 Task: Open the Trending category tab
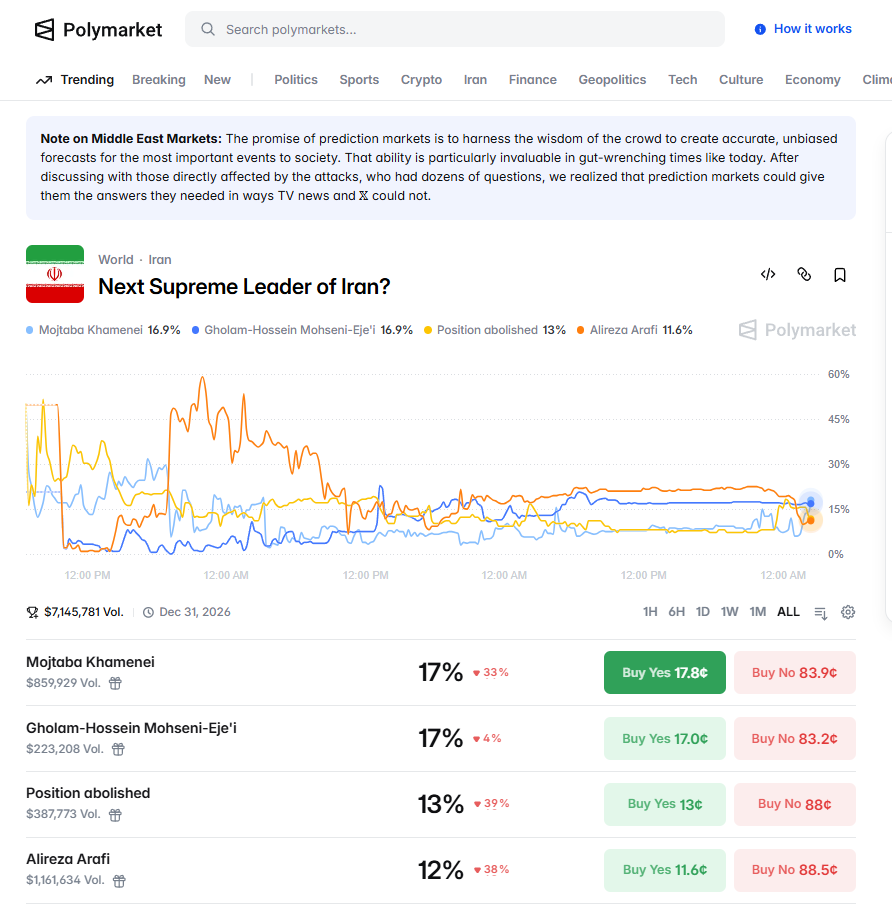75,80
